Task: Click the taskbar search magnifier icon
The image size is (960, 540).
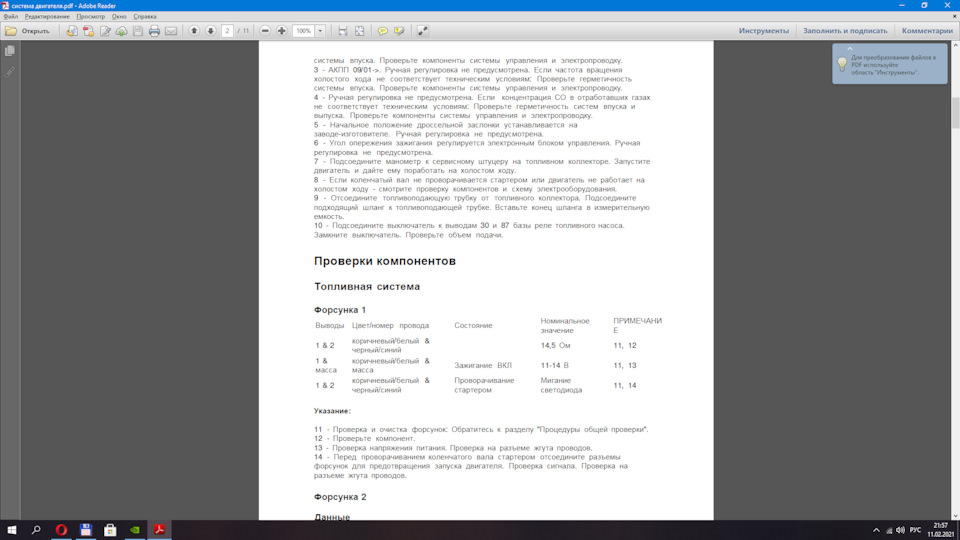Action: pyautogui.click(x=36, y=530)
